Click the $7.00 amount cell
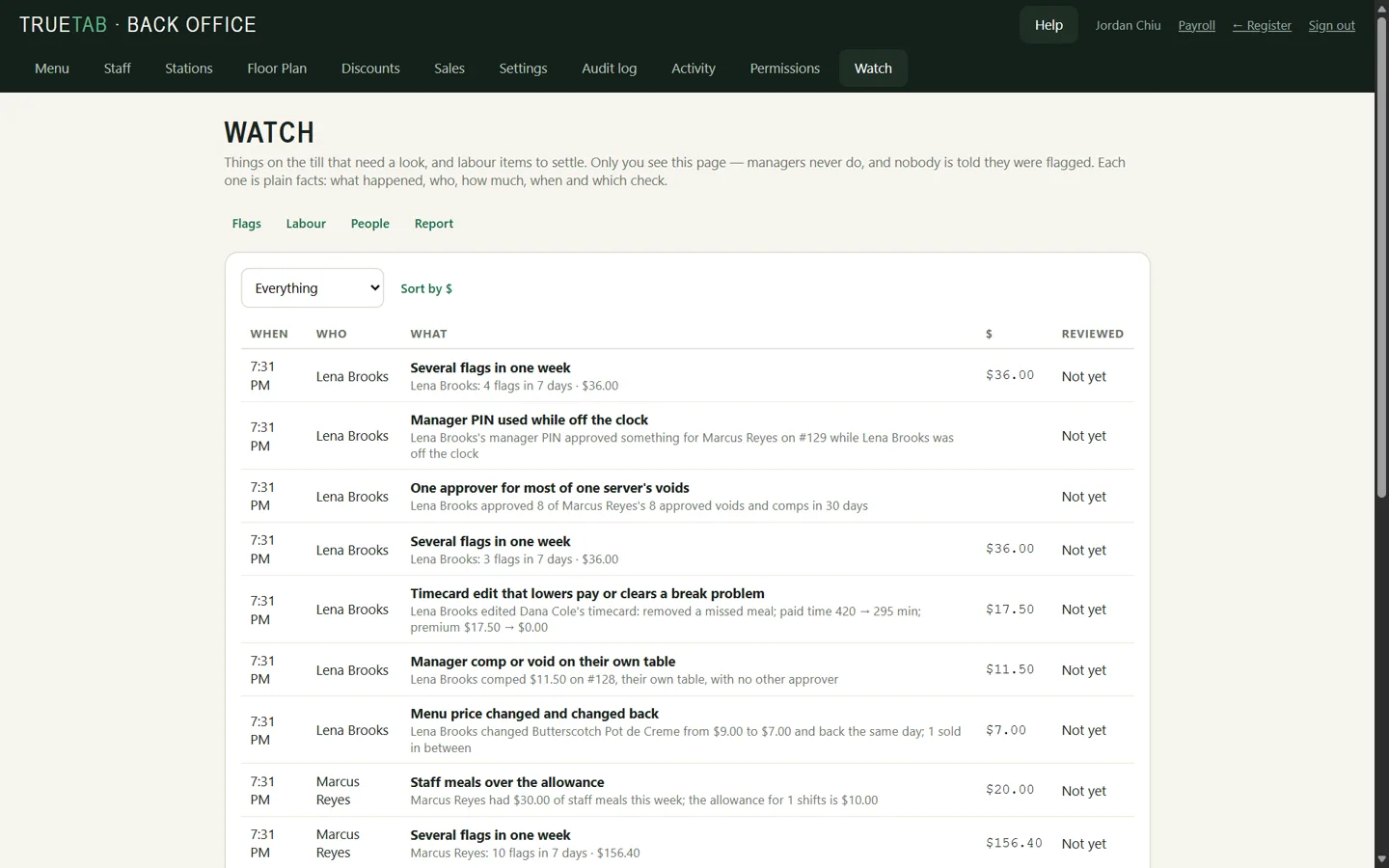 tap(1006, 730)
